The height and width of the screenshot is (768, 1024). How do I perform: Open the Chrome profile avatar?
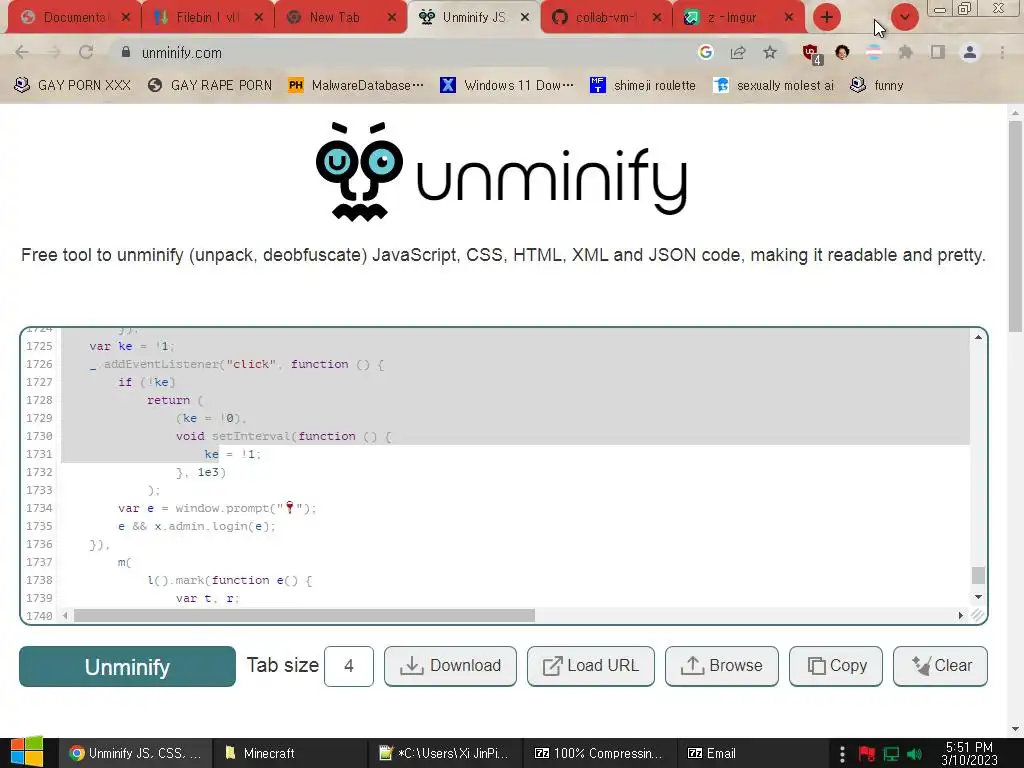[970, 52]
